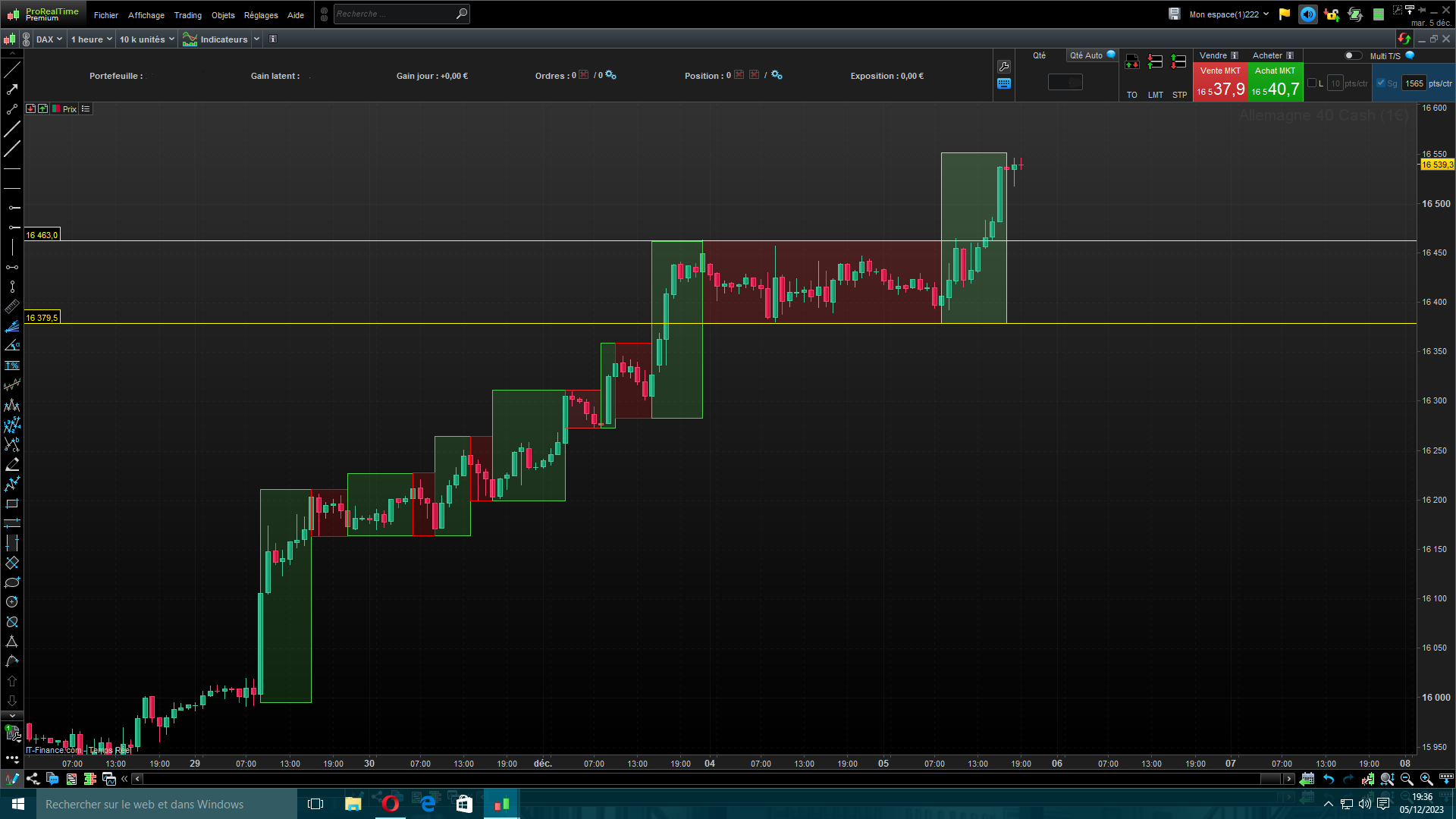This screenshot has width=1456, height=819.
Task: Click the Vente MKT sell button
Action: pos(1220,82)
